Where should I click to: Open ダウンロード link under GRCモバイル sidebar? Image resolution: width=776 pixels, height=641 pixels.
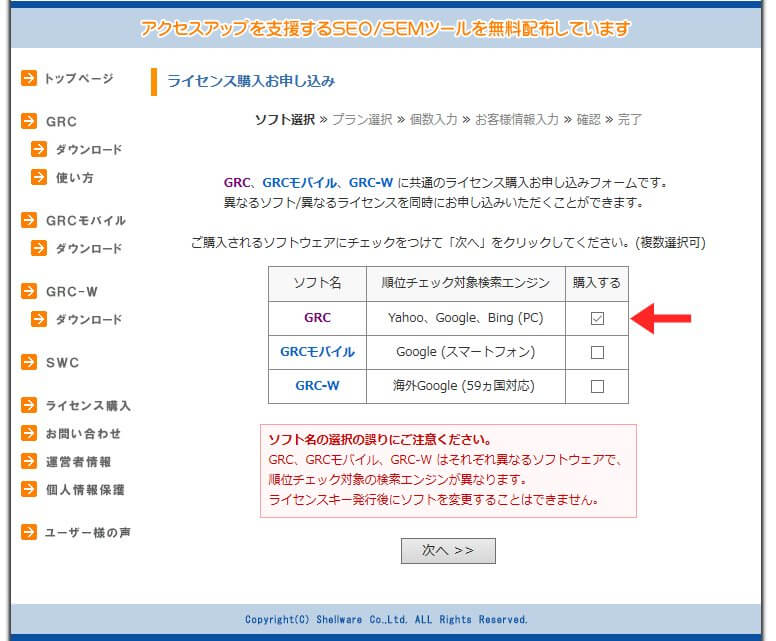pyautogui.click(x=89, y=248)
